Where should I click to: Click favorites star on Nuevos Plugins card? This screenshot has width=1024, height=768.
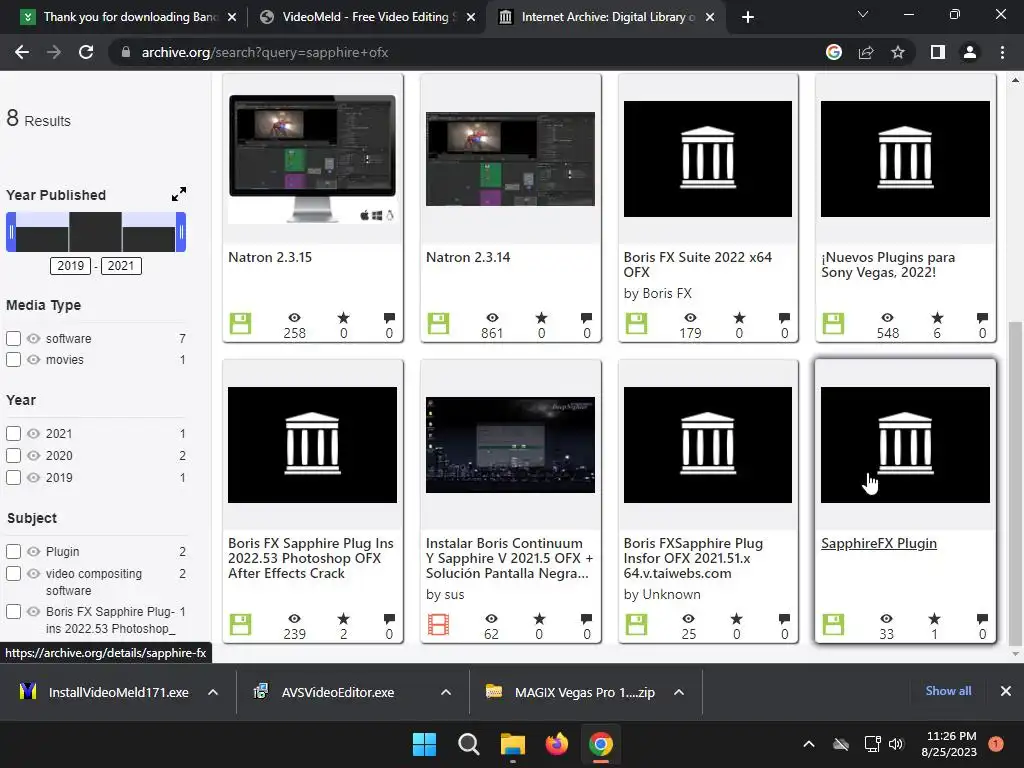pos(937,318)
